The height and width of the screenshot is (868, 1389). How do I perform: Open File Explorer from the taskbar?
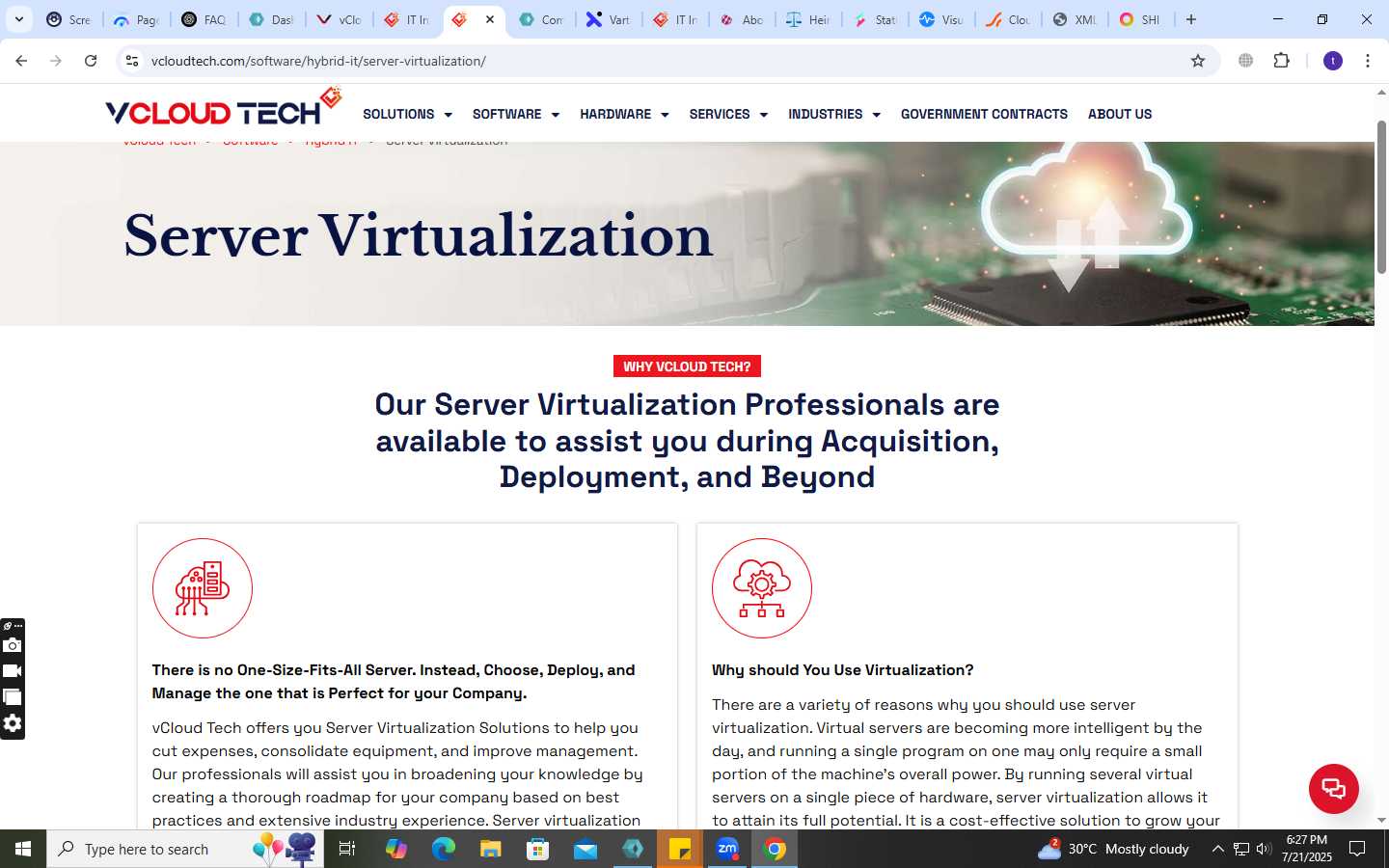click(x=491, y=849)
